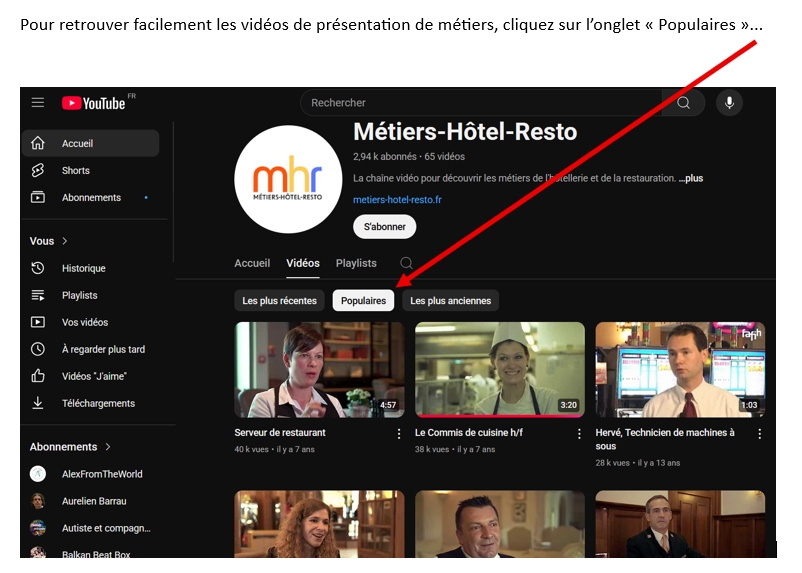Viewport: 802px width, 573px height.
Task: Click the YouTube logo
Action: pyautogui.click(x=94, y=103)
